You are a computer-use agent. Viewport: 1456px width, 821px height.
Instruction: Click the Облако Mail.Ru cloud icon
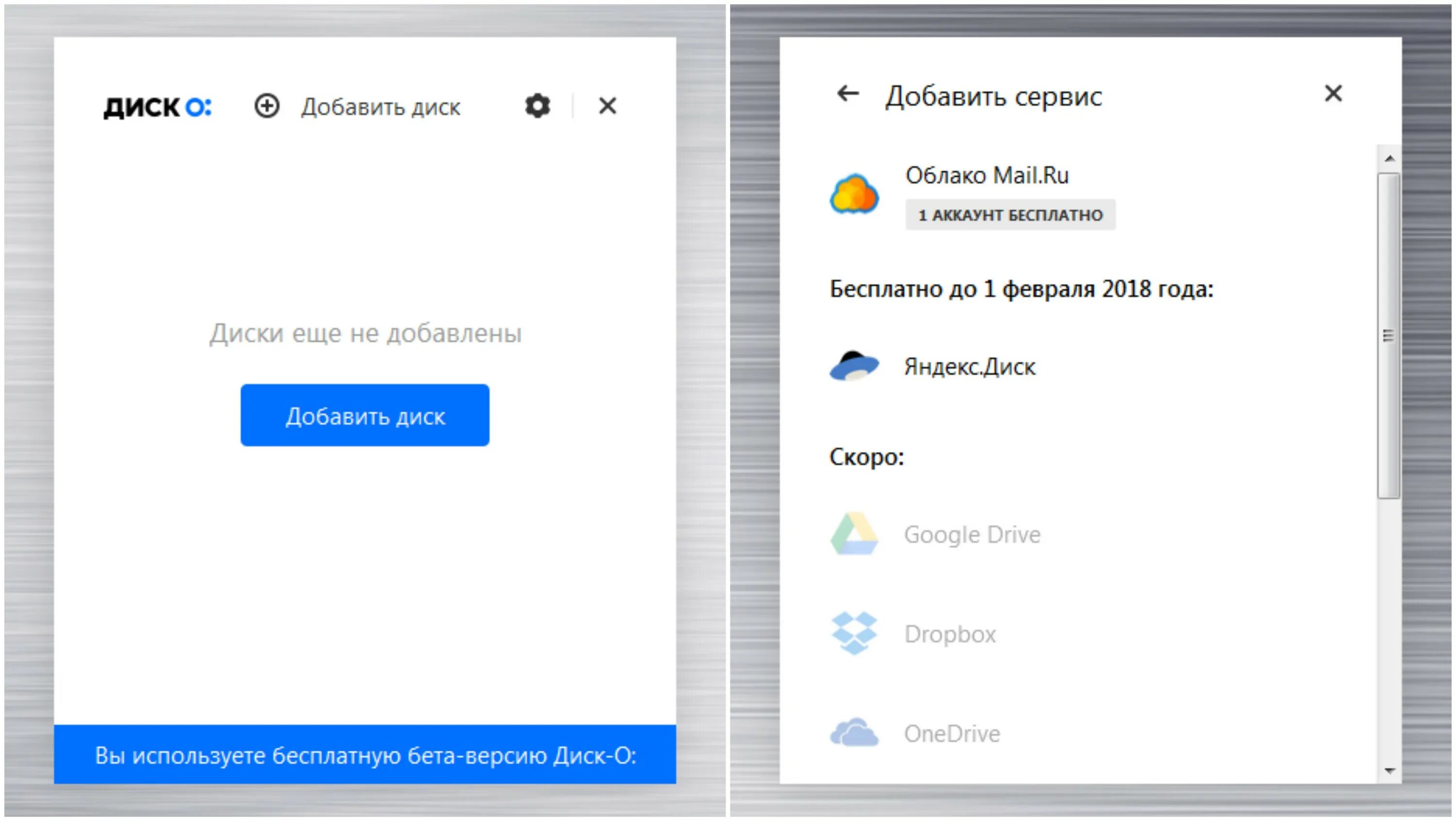click(x=854, y=194)
